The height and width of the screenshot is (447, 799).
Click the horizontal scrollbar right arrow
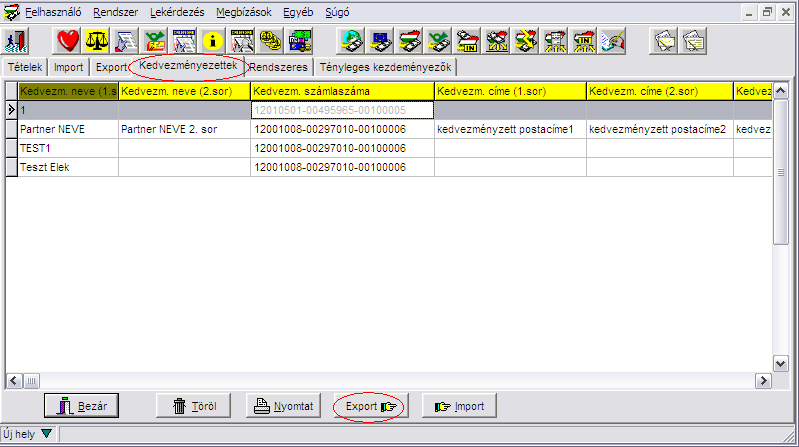[763, 381]
